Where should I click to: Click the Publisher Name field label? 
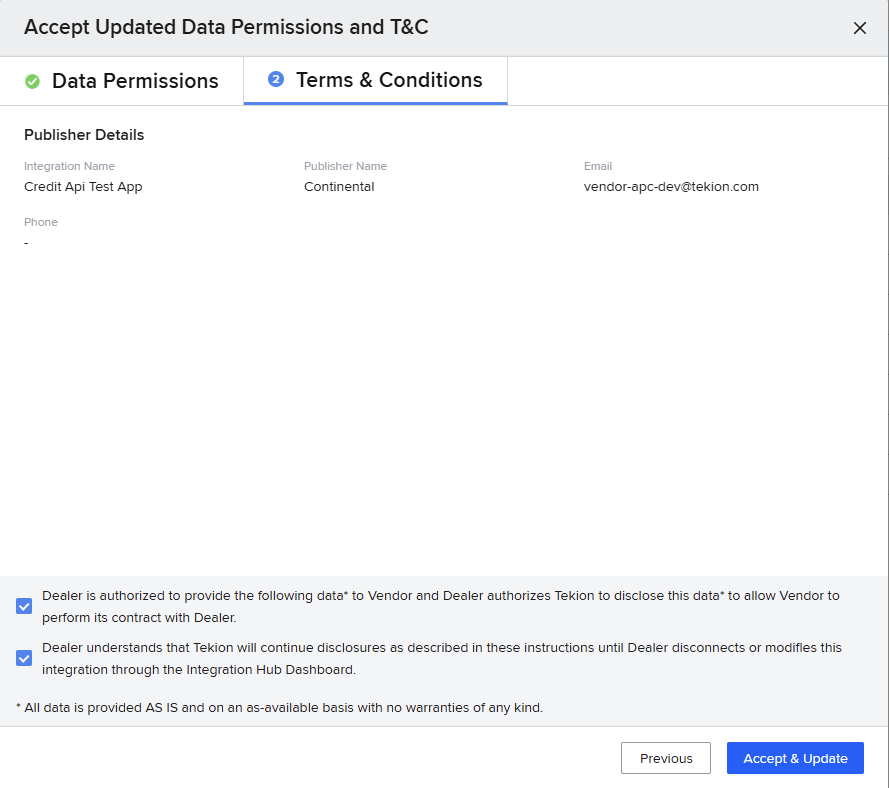345,166
